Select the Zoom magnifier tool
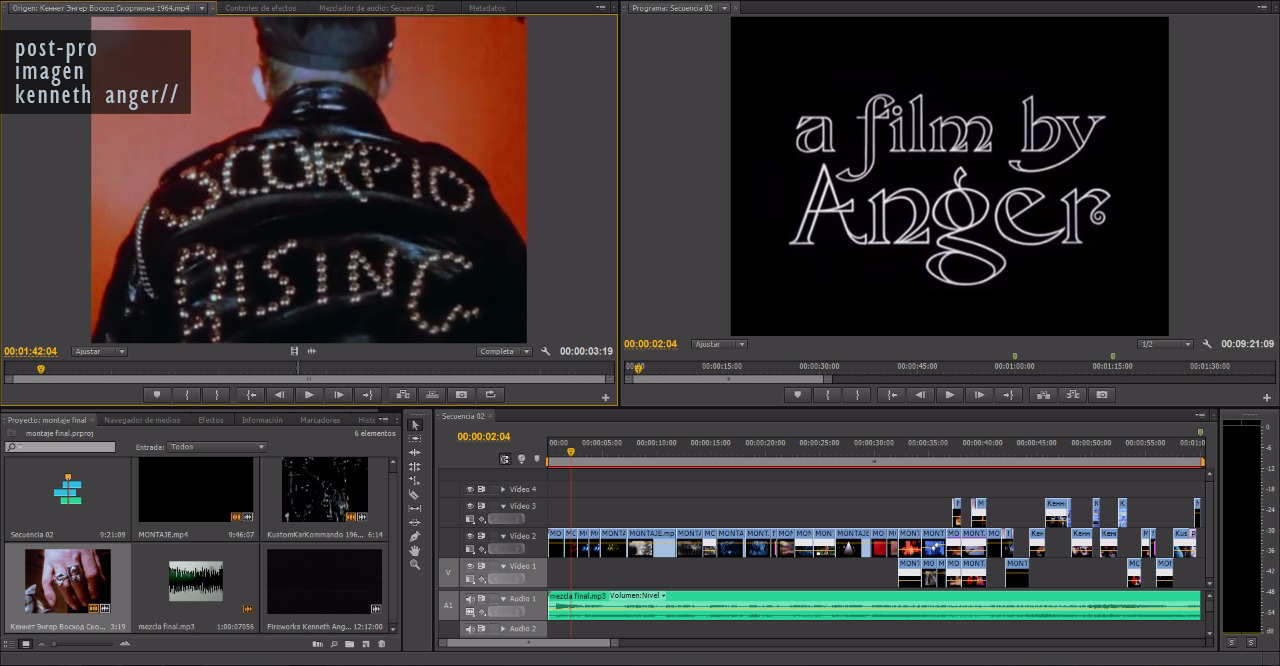This screenshot has width=1280, height=666. pyautogui.click(x=415, y=565)
